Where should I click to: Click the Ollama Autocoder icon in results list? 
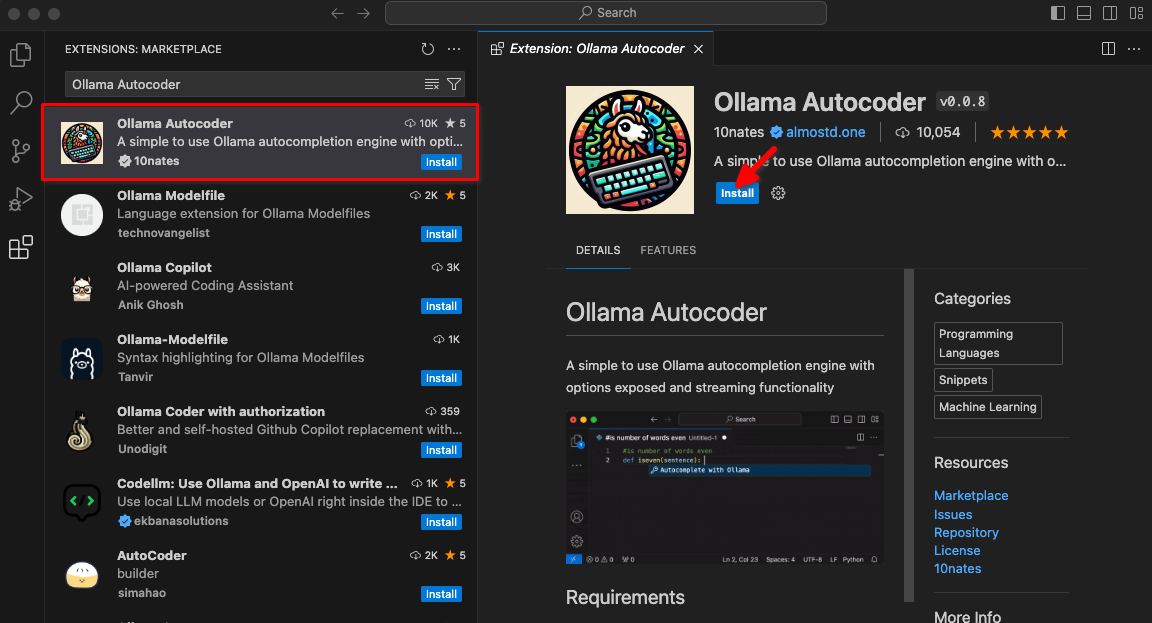pyautogui.click(x=82, y=143)
